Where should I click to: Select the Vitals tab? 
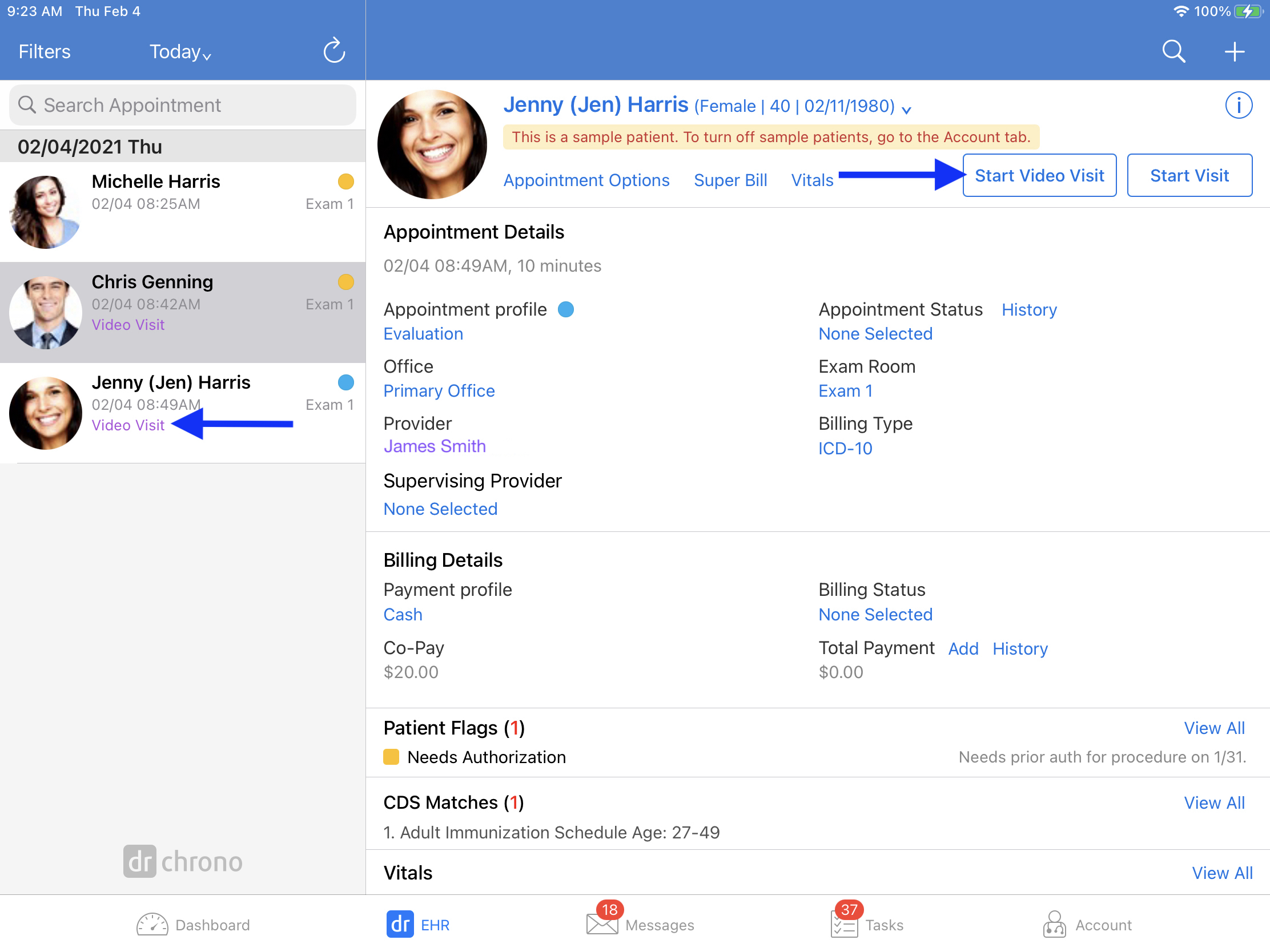[x=812, y=179]
